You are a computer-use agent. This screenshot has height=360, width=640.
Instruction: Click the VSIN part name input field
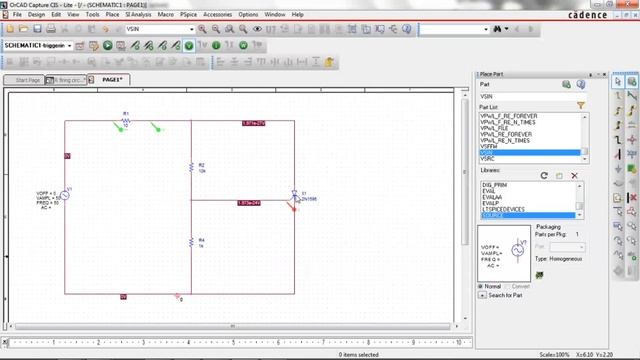532,97
